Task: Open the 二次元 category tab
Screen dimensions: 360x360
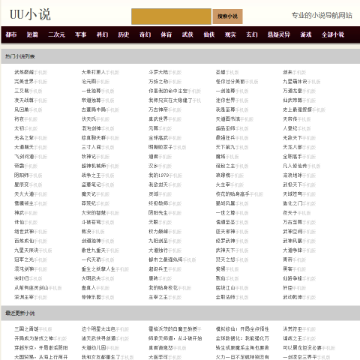Action: click(56, 35)
